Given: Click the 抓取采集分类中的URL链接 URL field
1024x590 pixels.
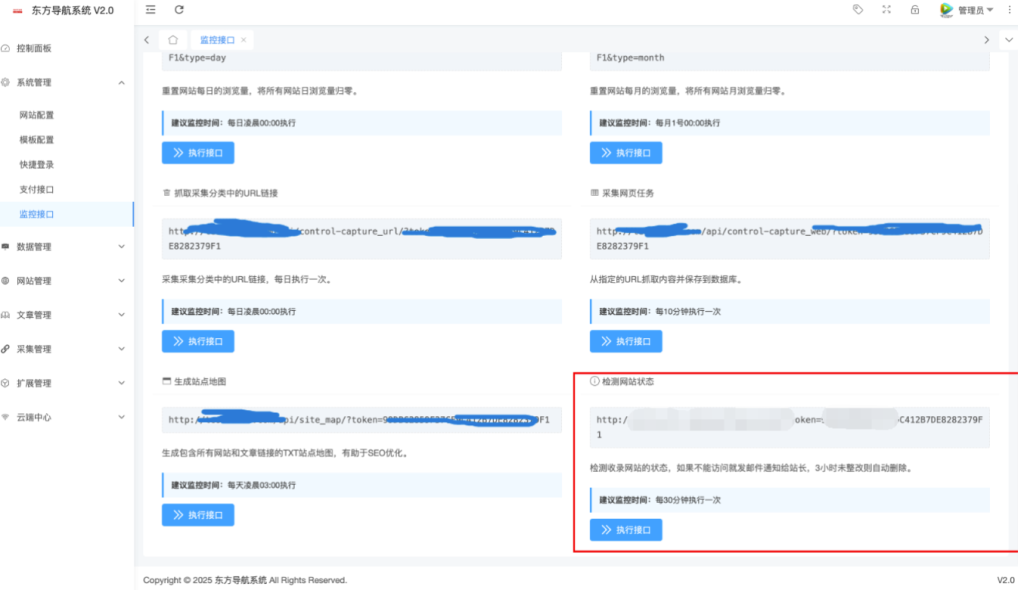Looking at the screenshot, I should point(362,238).
